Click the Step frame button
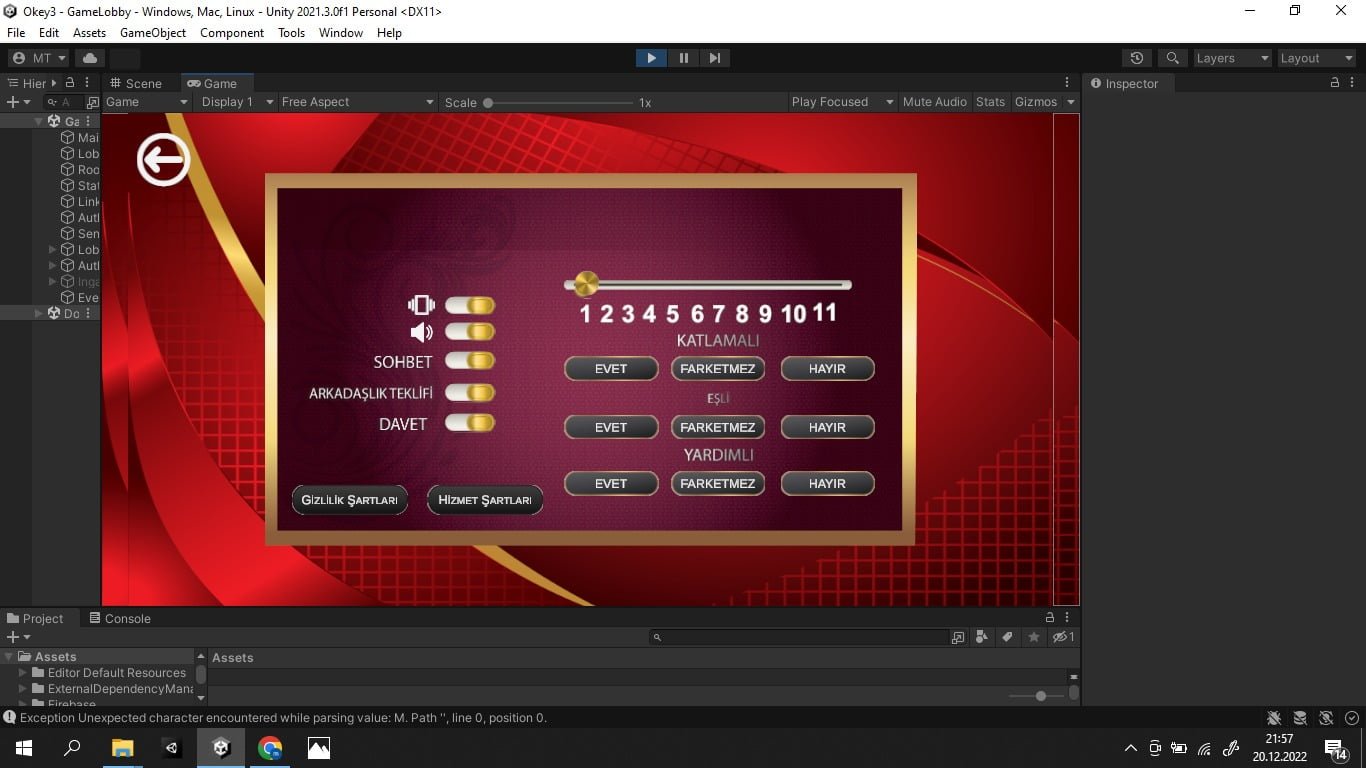This screenshot has width=1366, height=768. pyautogui.click(x=714, y=58)
